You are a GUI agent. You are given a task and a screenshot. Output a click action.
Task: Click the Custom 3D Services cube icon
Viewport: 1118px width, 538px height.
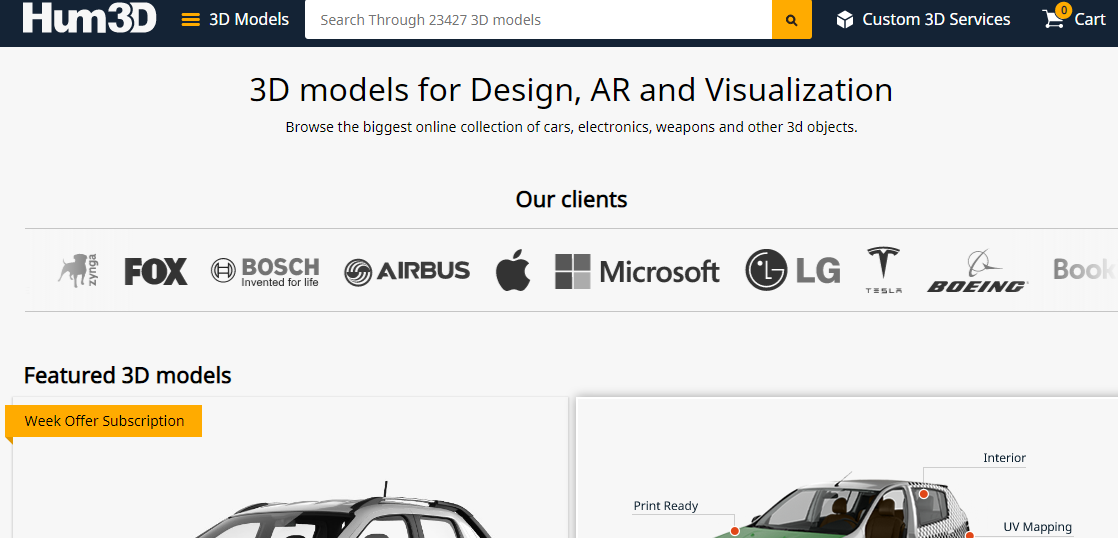pos(845,20)
